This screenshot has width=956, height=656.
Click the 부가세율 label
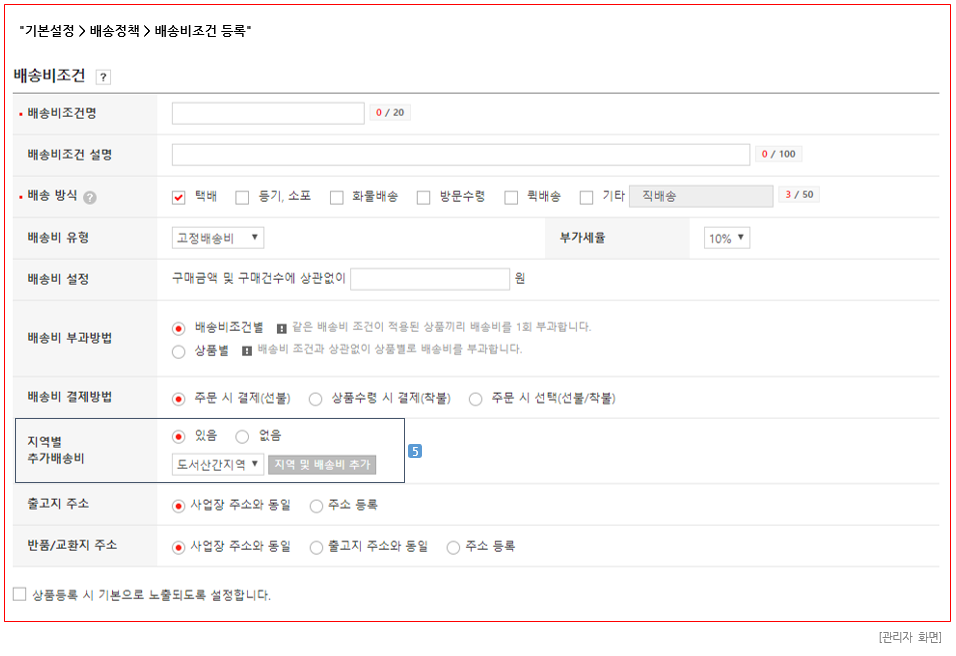582,238
